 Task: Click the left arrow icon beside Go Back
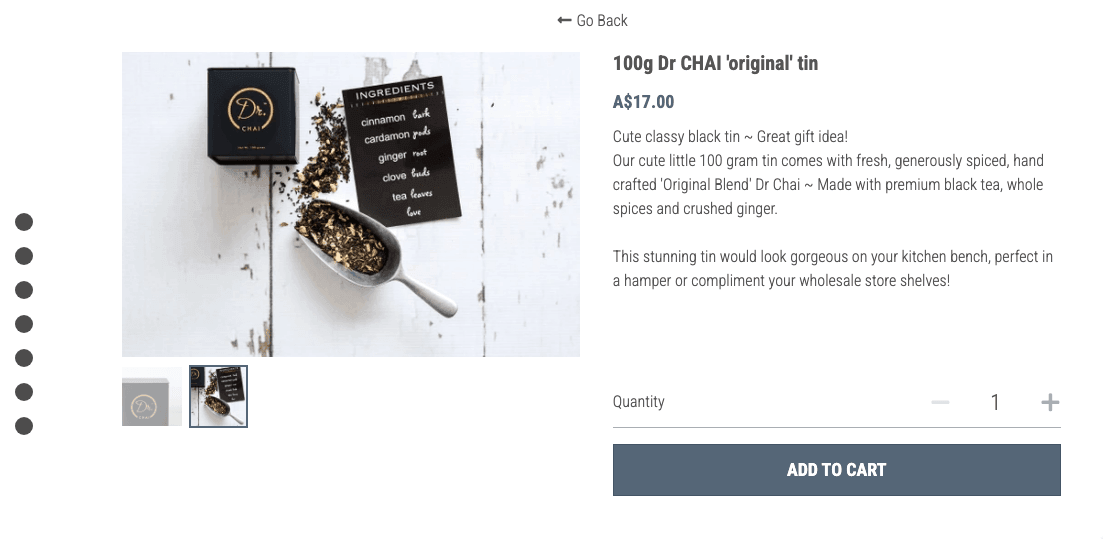(563, 20)
